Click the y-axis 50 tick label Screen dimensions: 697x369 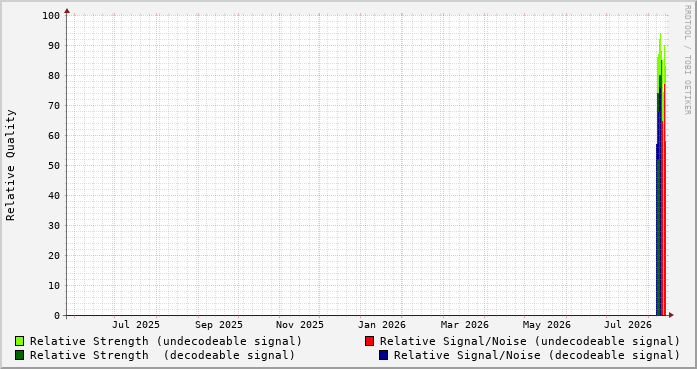(54, 166)
